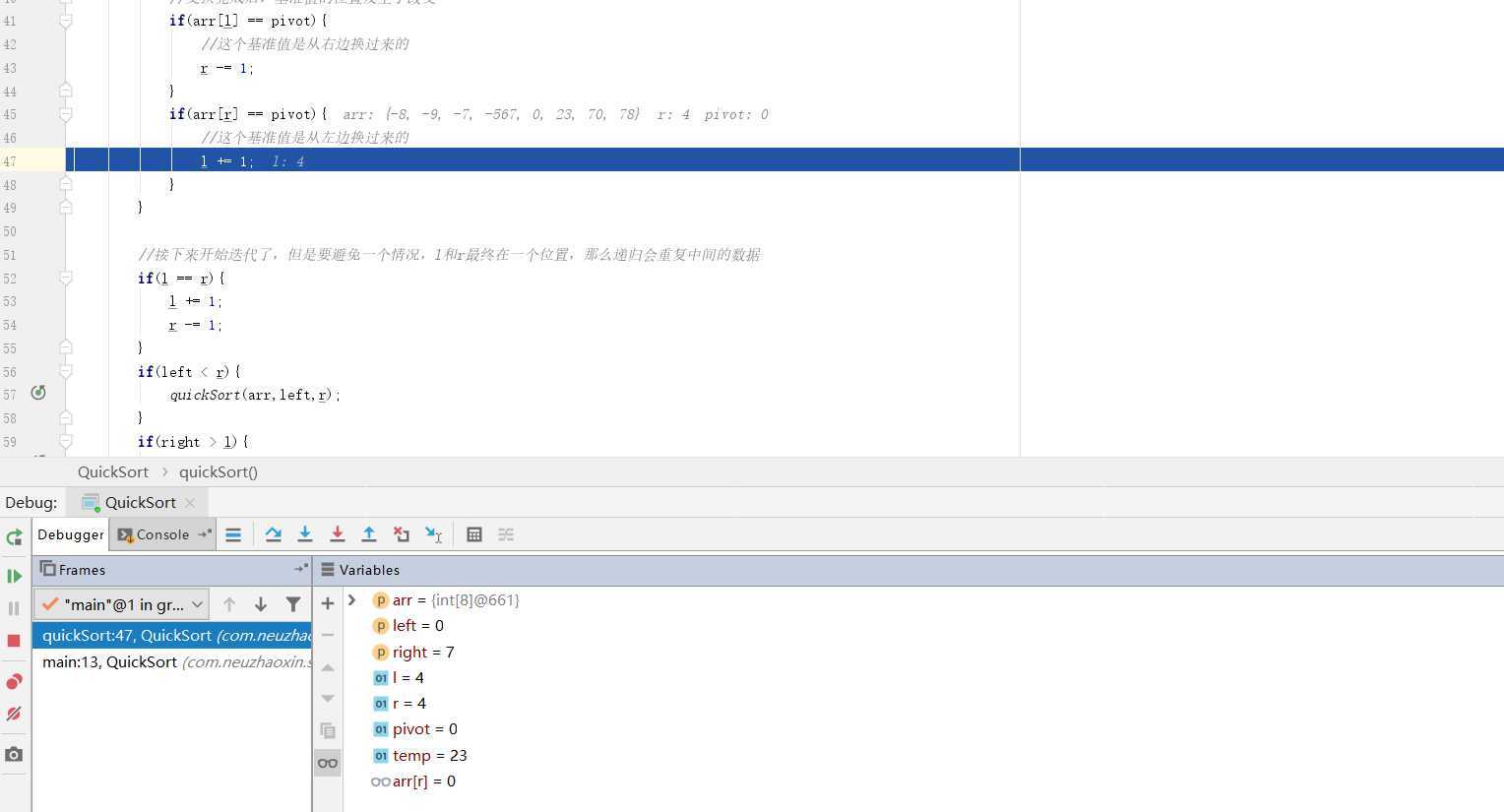Image resolution: width=1504 pixels, height=812 pixels.
Task: Click the Variables panel header
Action: click(x=909, y=570)
